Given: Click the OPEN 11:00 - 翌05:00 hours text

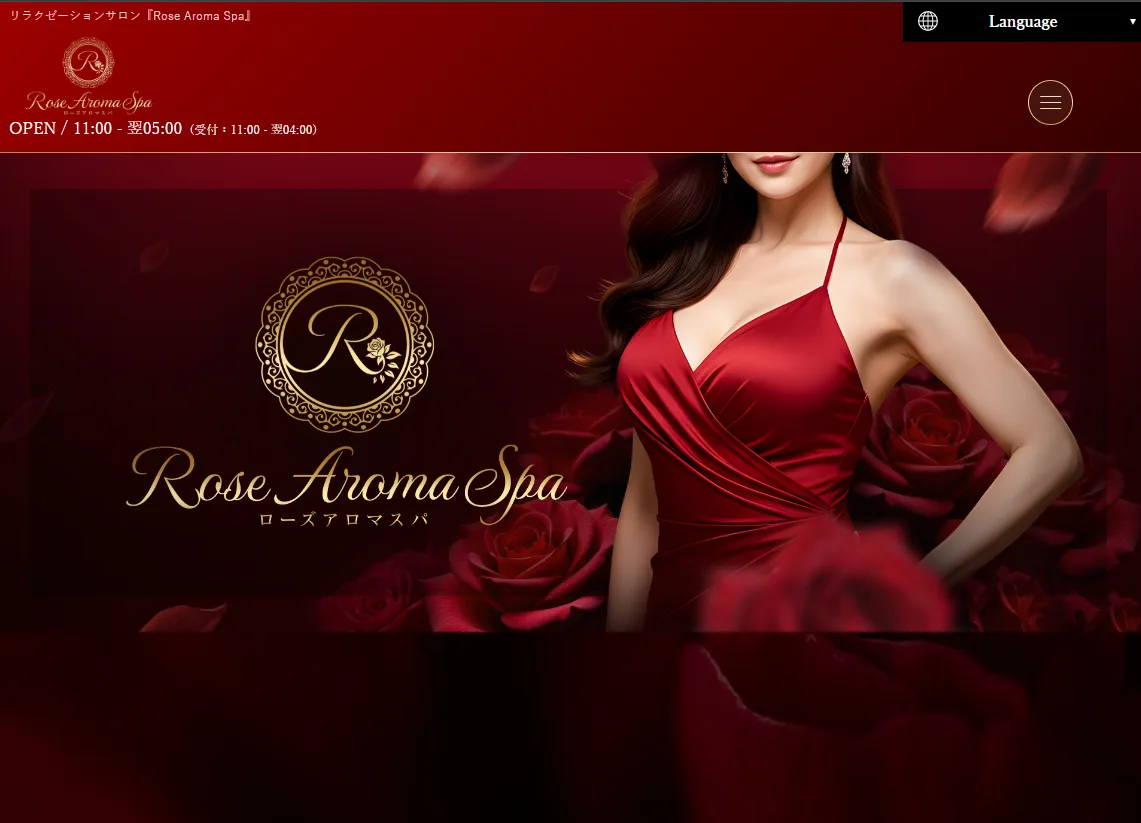Looking at the screenshot, I should (95, 128).
